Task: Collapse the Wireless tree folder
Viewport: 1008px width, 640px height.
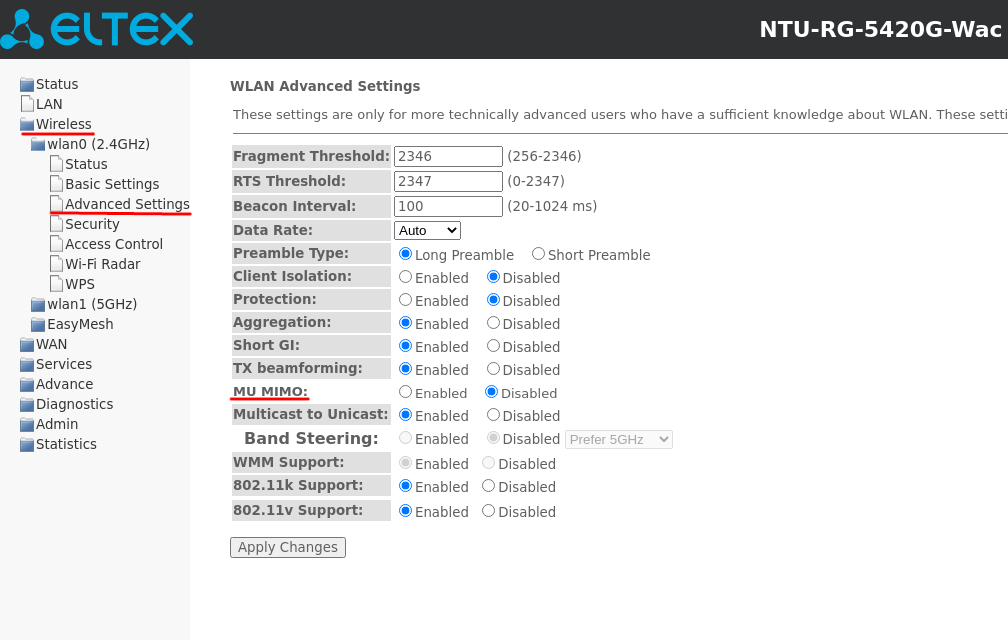Action: 27,125
